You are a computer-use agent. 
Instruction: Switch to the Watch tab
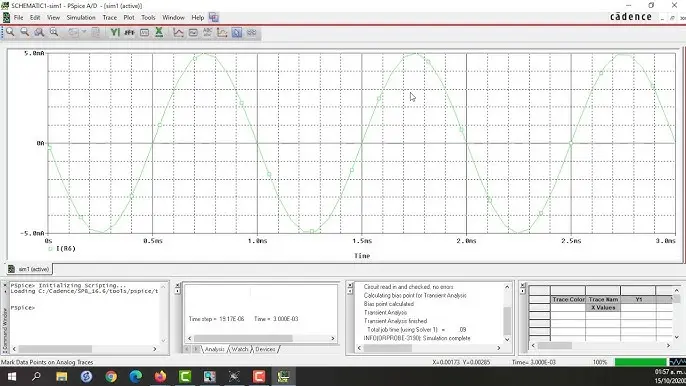click(239, 349)
